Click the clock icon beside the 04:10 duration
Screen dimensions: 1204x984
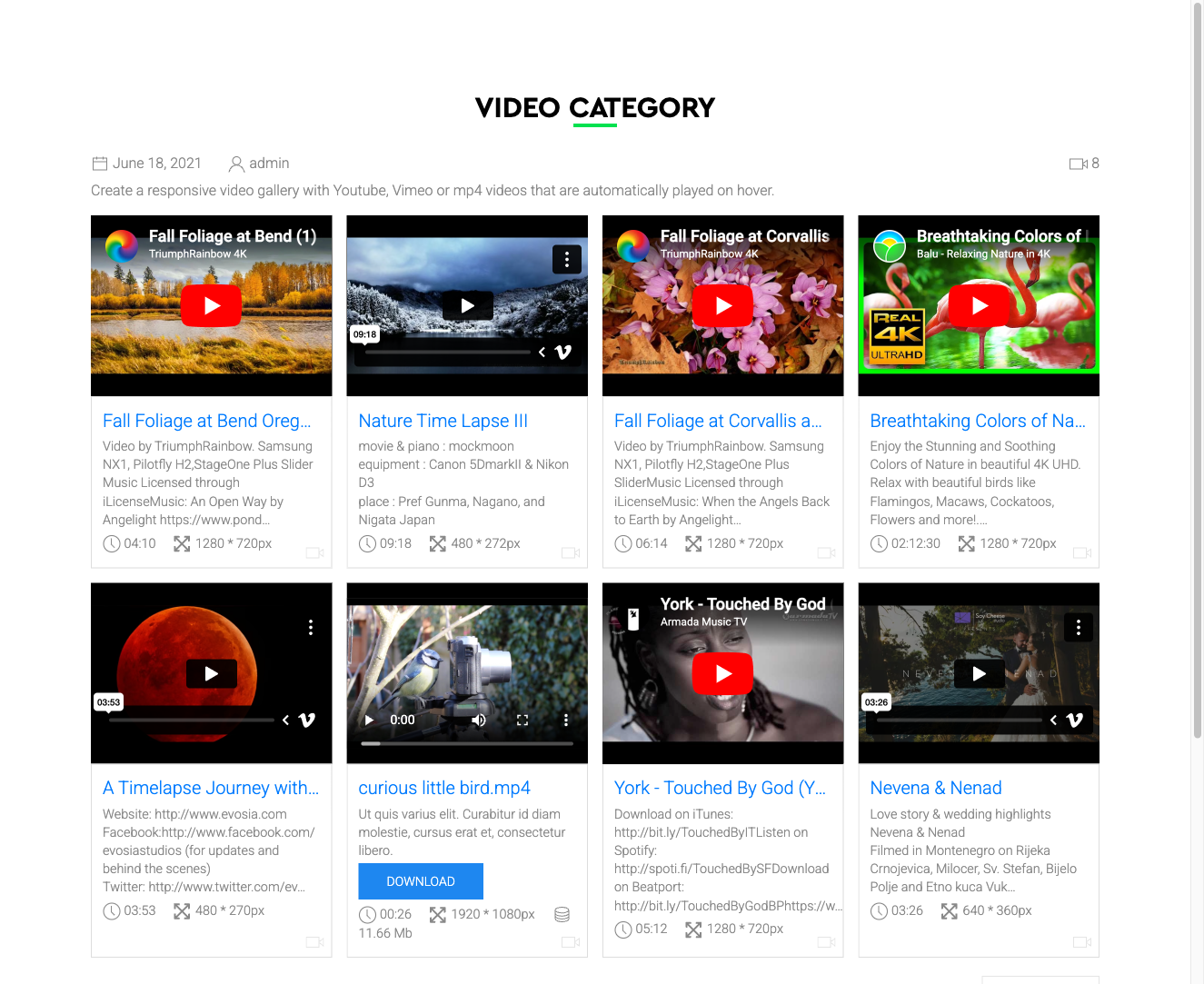point(111,542)
